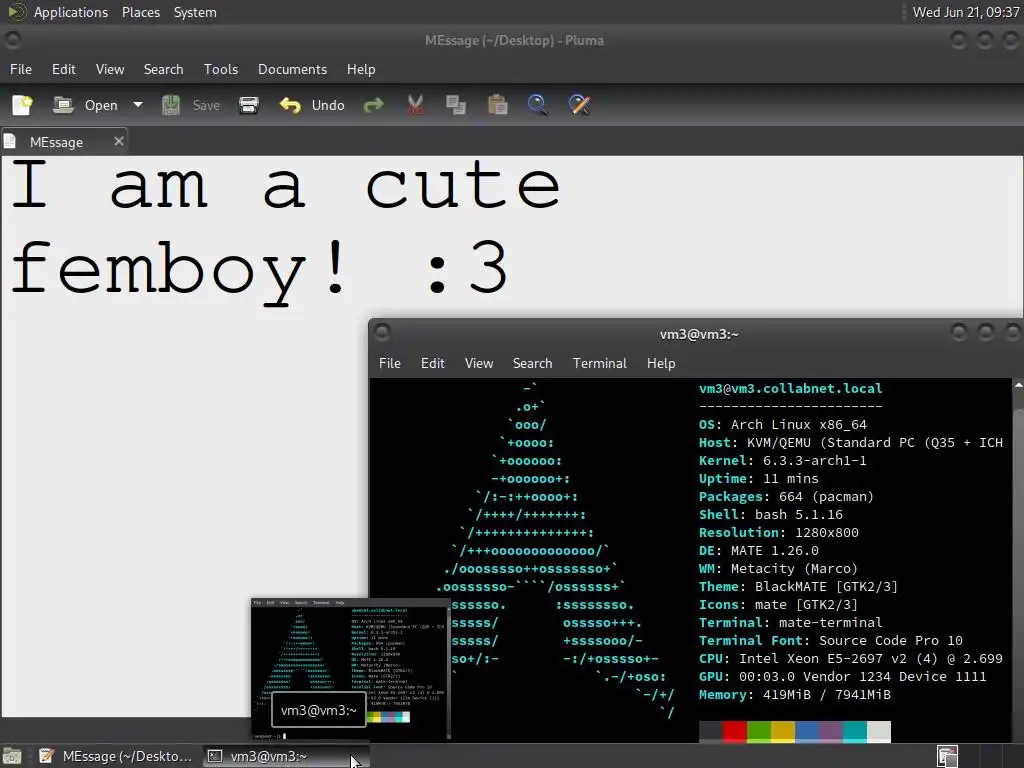The image size is (1024, 768).
Task: Open the Places panel menu
Action: coord(141,12)
